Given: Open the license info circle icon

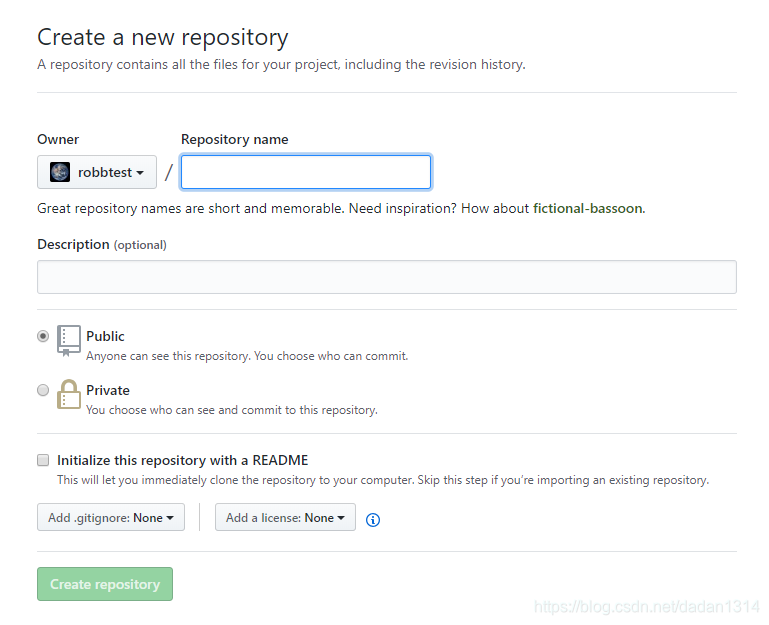Looking at the screenshot, I should (x=373, y=520).
